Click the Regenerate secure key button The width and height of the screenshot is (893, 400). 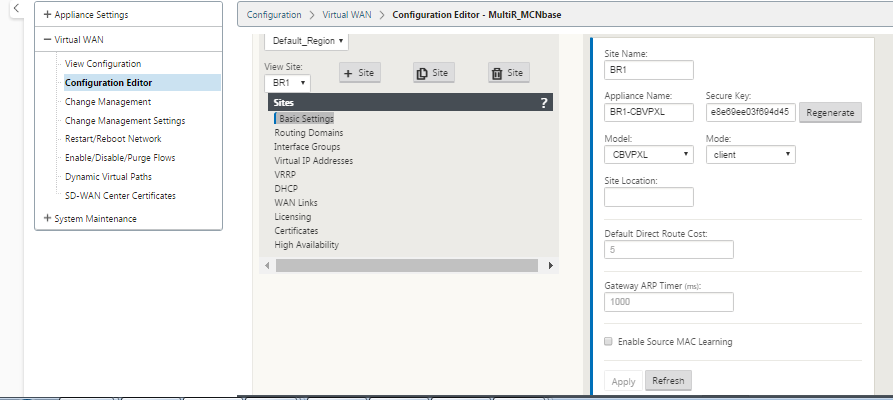(x=830, y=112)
